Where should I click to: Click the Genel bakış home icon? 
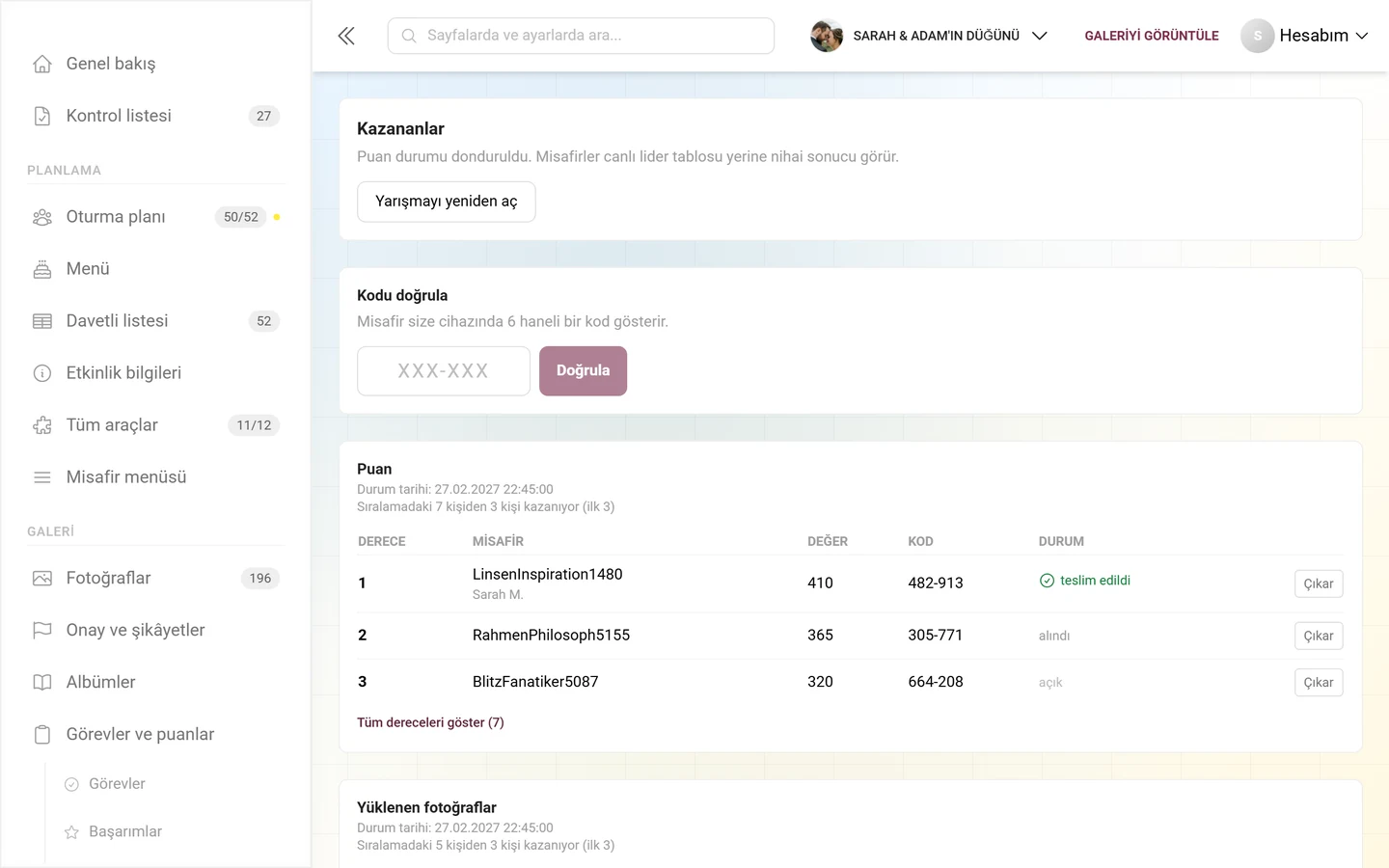(x=42, y=64)
